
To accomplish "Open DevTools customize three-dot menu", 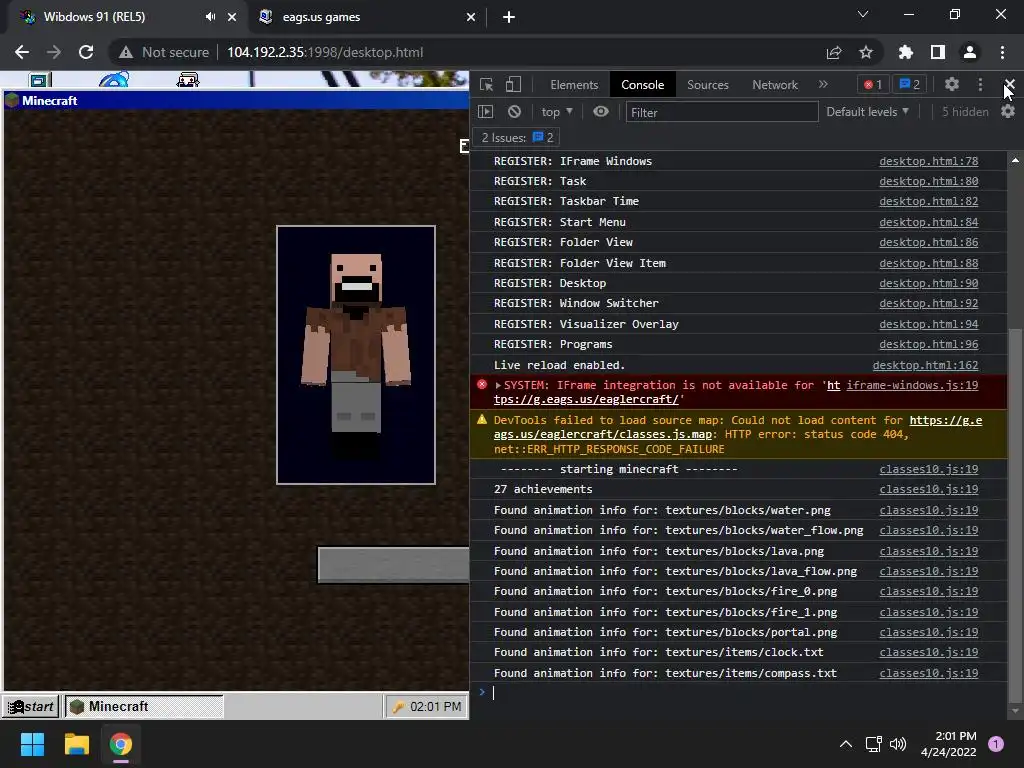I will pos(980,84).
